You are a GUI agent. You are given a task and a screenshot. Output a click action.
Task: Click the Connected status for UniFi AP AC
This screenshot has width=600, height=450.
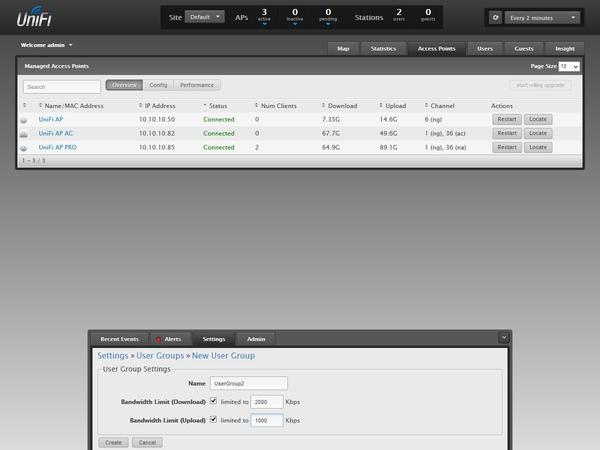coord(219,133)
